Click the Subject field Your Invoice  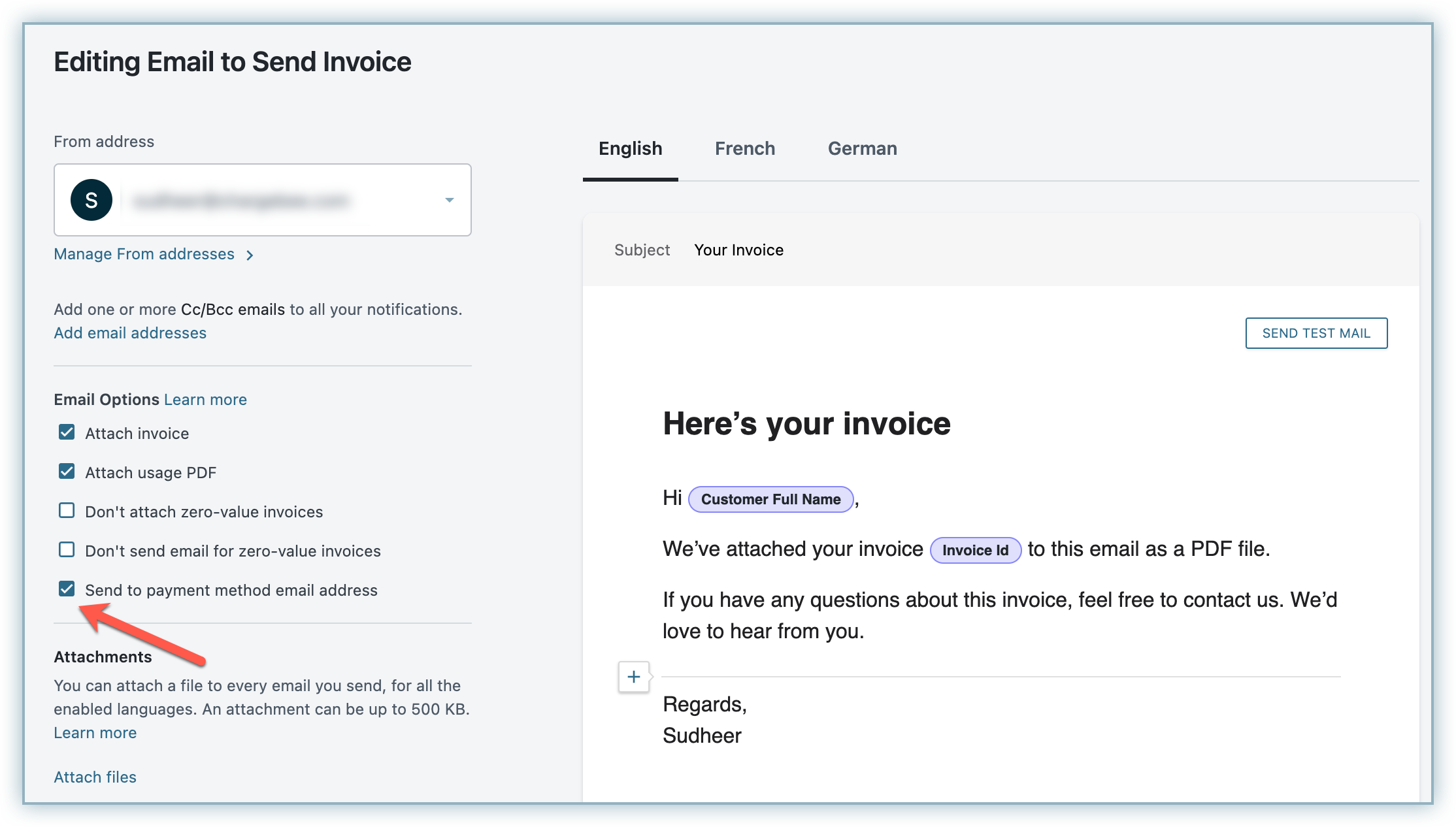738,250
